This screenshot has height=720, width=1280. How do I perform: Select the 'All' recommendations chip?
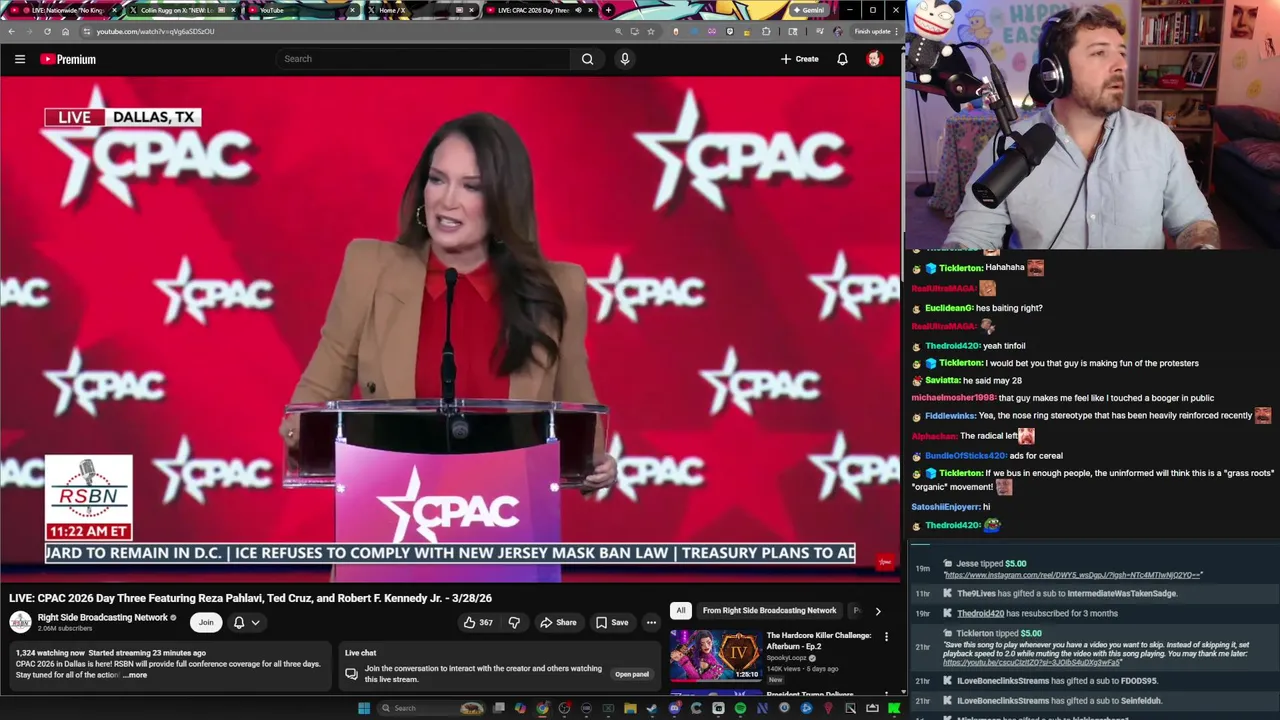(x=681, y=610)
